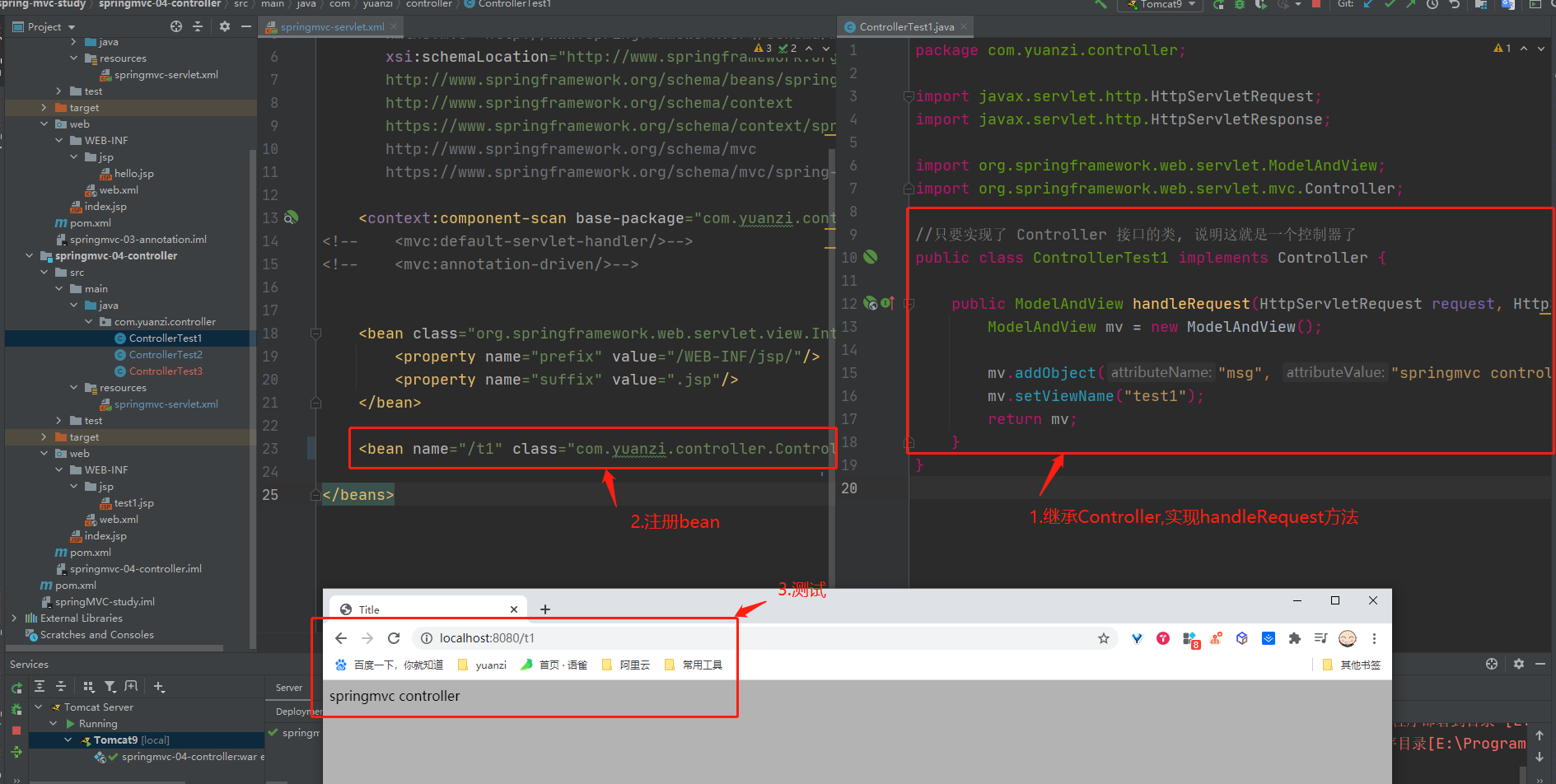This screenshot has height=784, width=1556.
Task: Open the Filter dropdown in Services
Action: pyautogui.click(x=110, y=687)
